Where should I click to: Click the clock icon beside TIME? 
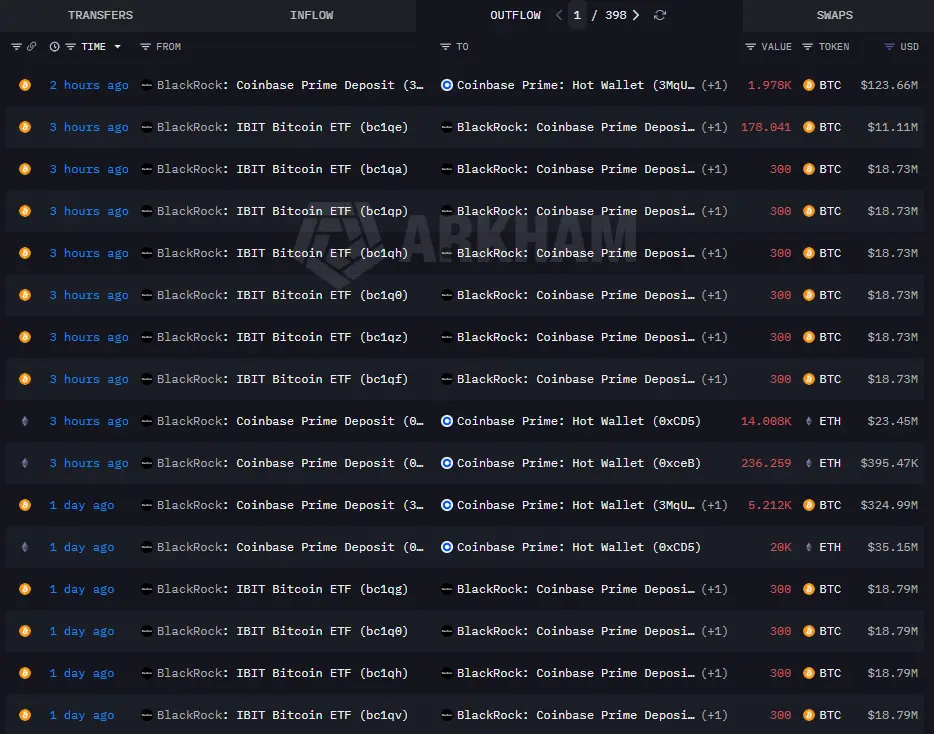click(54, 46)
